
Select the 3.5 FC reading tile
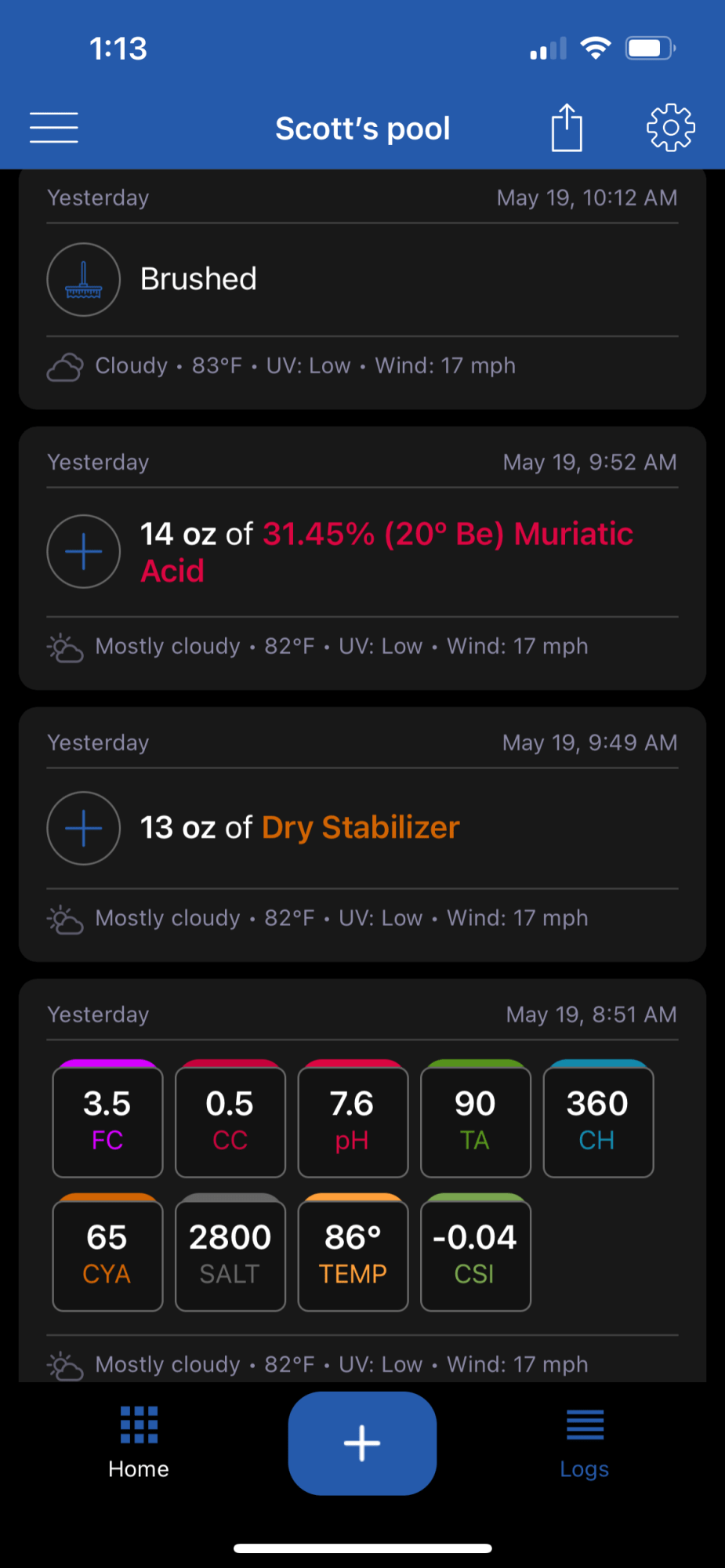point(107,1119)
